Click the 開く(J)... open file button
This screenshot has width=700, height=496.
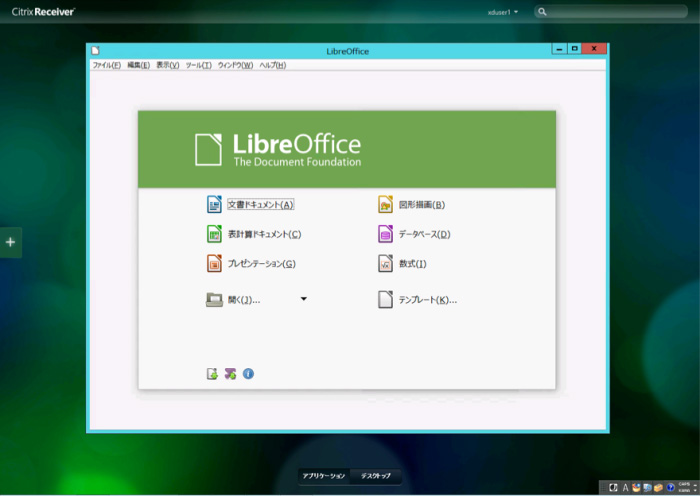[x=242, y=299]
